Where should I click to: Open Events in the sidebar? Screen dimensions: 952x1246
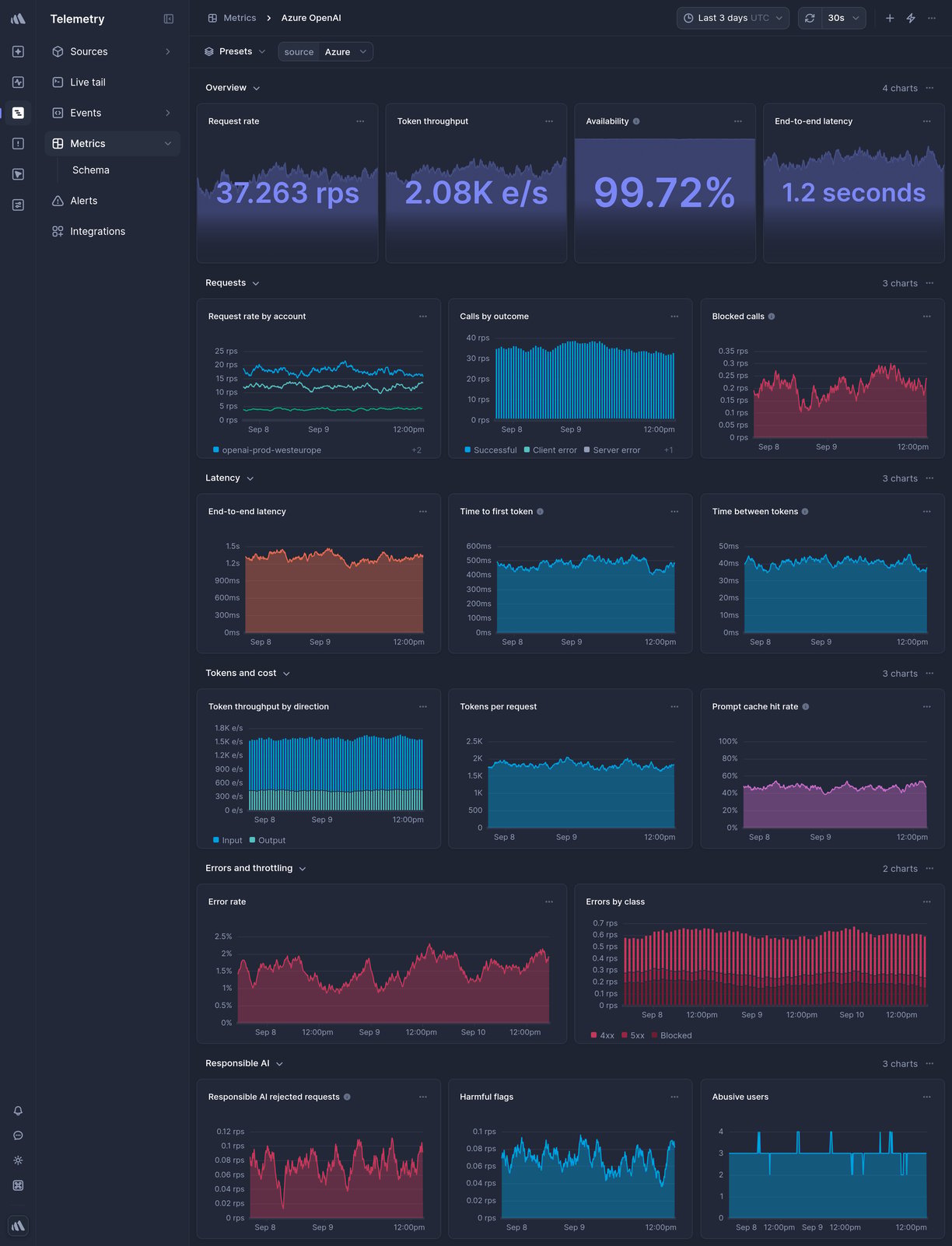[112, 113]
